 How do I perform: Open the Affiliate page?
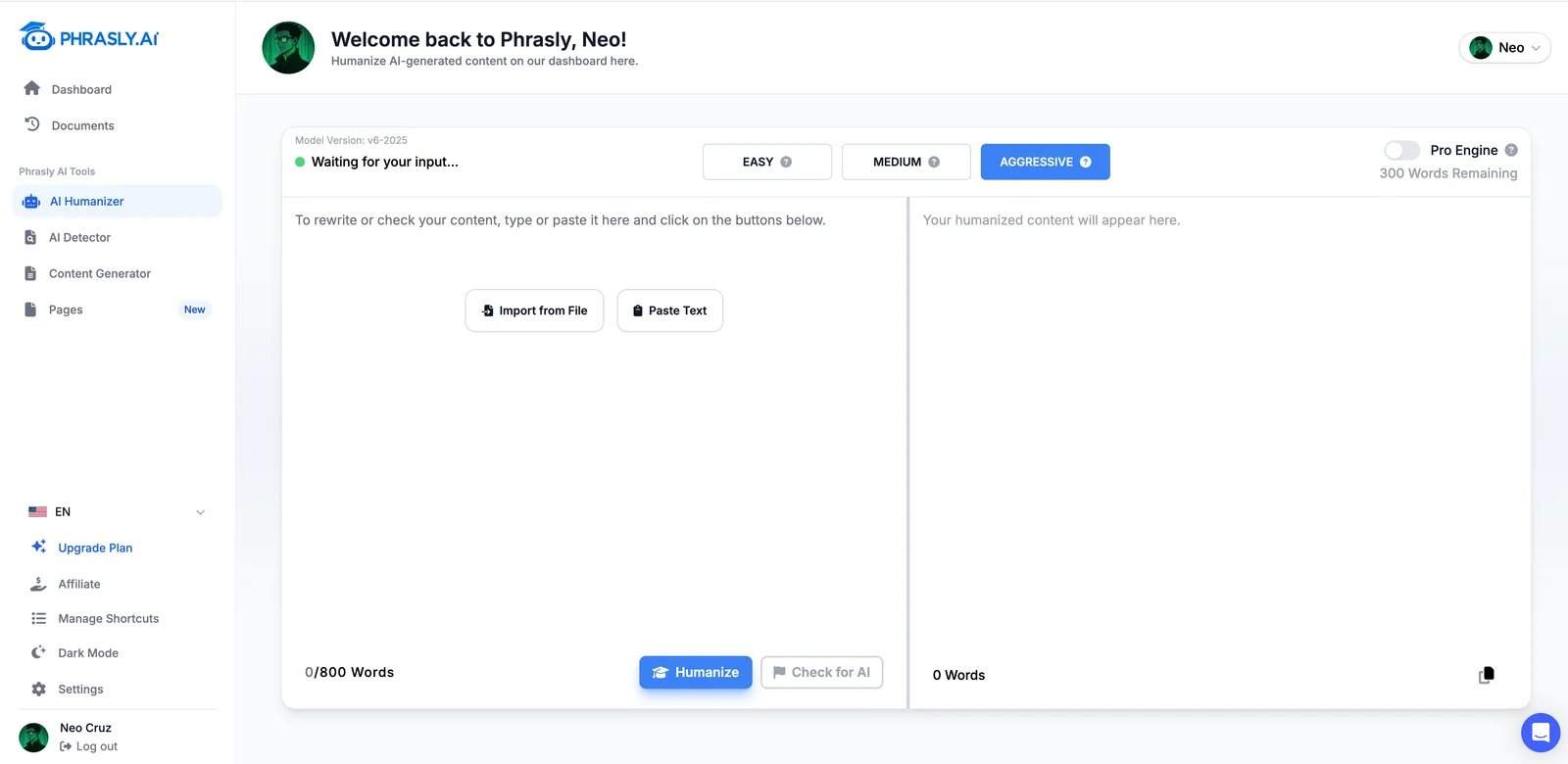pyautogui.click(x=79, y=584)
